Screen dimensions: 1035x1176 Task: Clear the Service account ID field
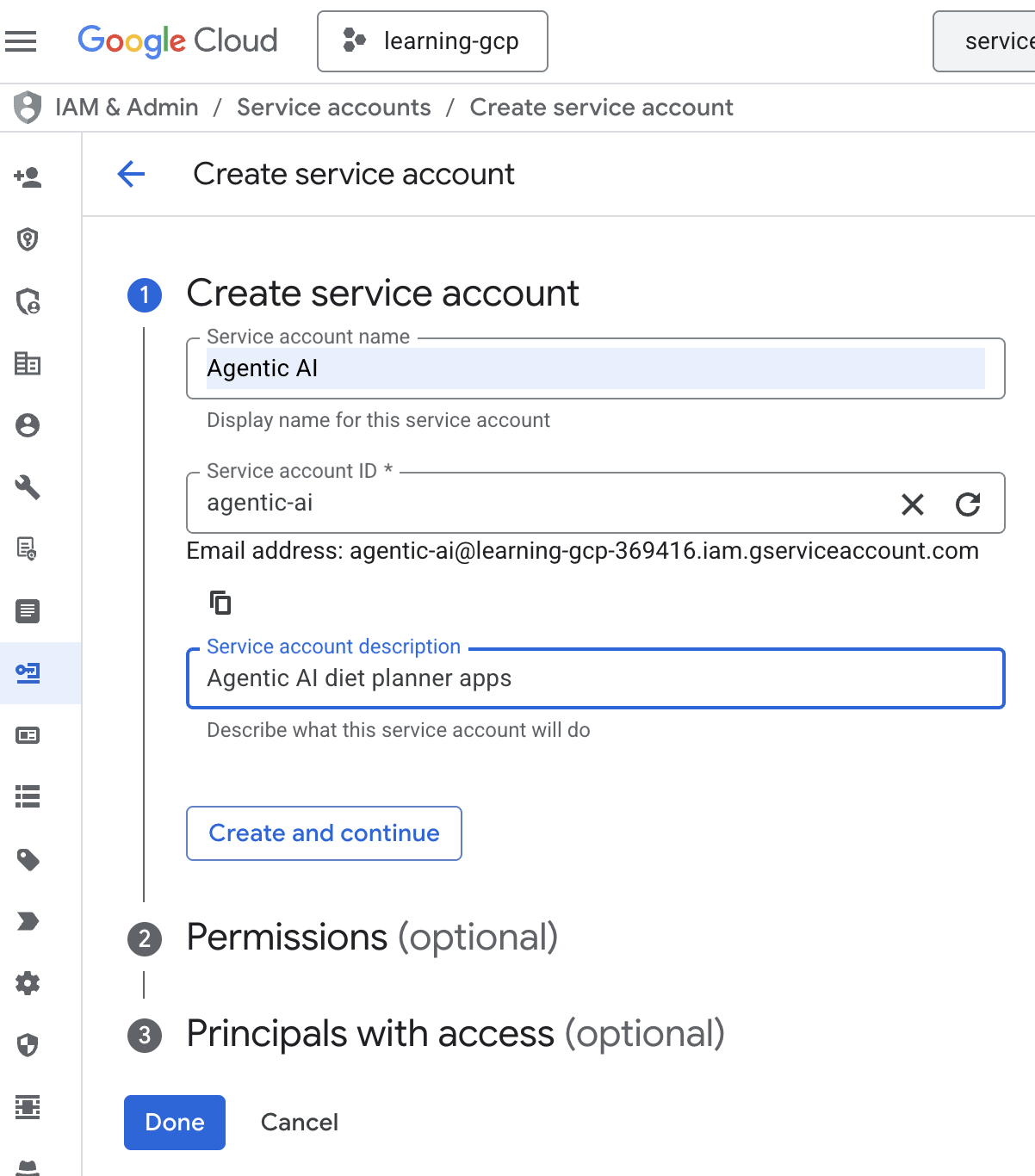[x=912, y=504]
